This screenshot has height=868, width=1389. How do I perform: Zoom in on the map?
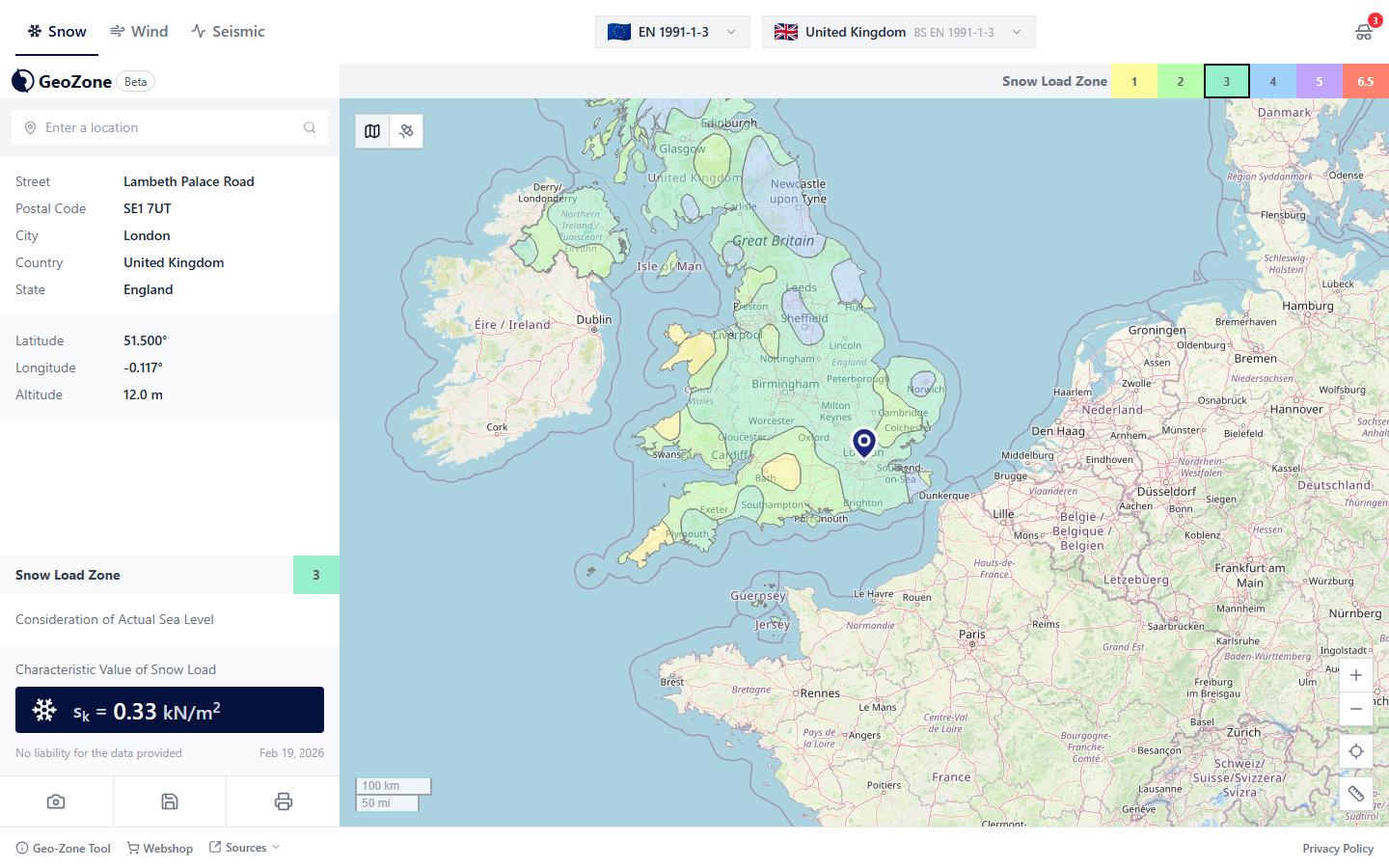(1355, 675)
